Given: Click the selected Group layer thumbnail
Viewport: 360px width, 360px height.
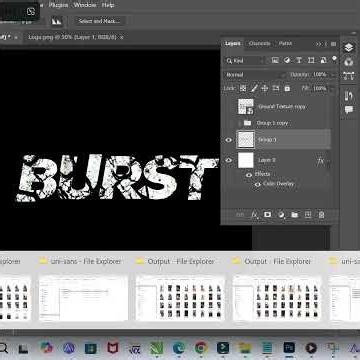Looking at the screenshot, I should [x=246, y=140].
